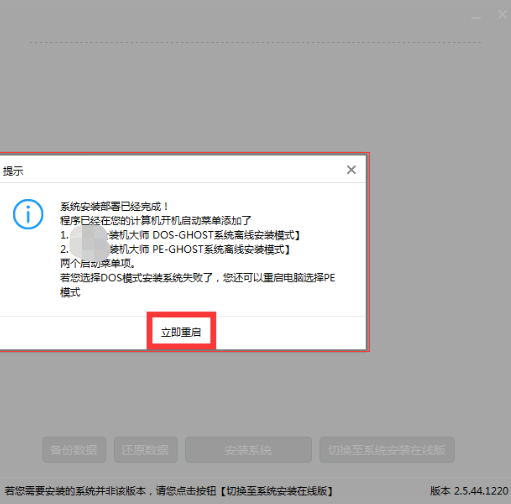The image size is (511, 504).
Task: Select the 安装系统 install button
Action: 248,450
